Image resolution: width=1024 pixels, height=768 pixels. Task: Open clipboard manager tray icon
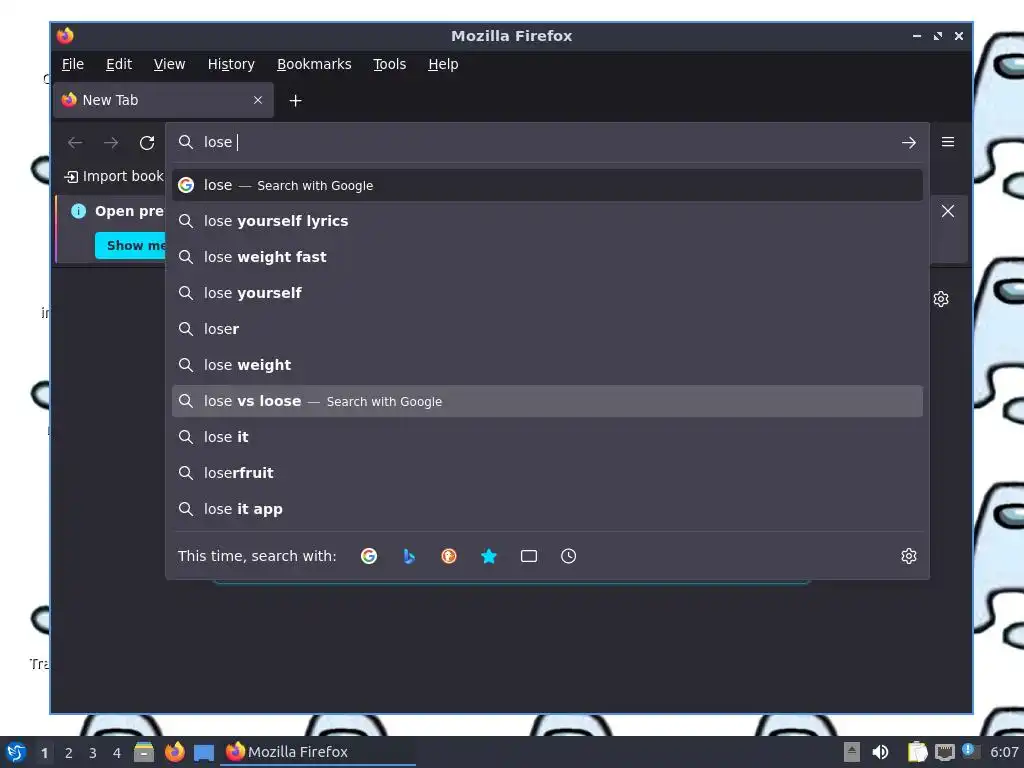917,752
